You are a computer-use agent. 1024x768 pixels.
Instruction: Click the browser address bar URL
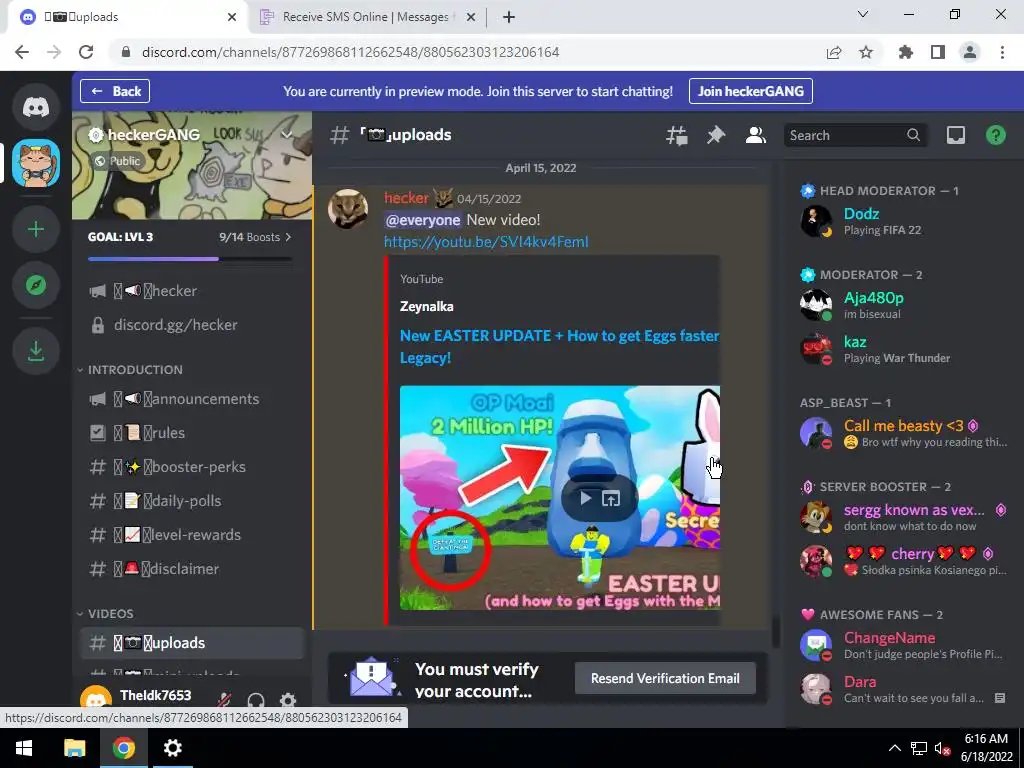(x=350, y=52)
